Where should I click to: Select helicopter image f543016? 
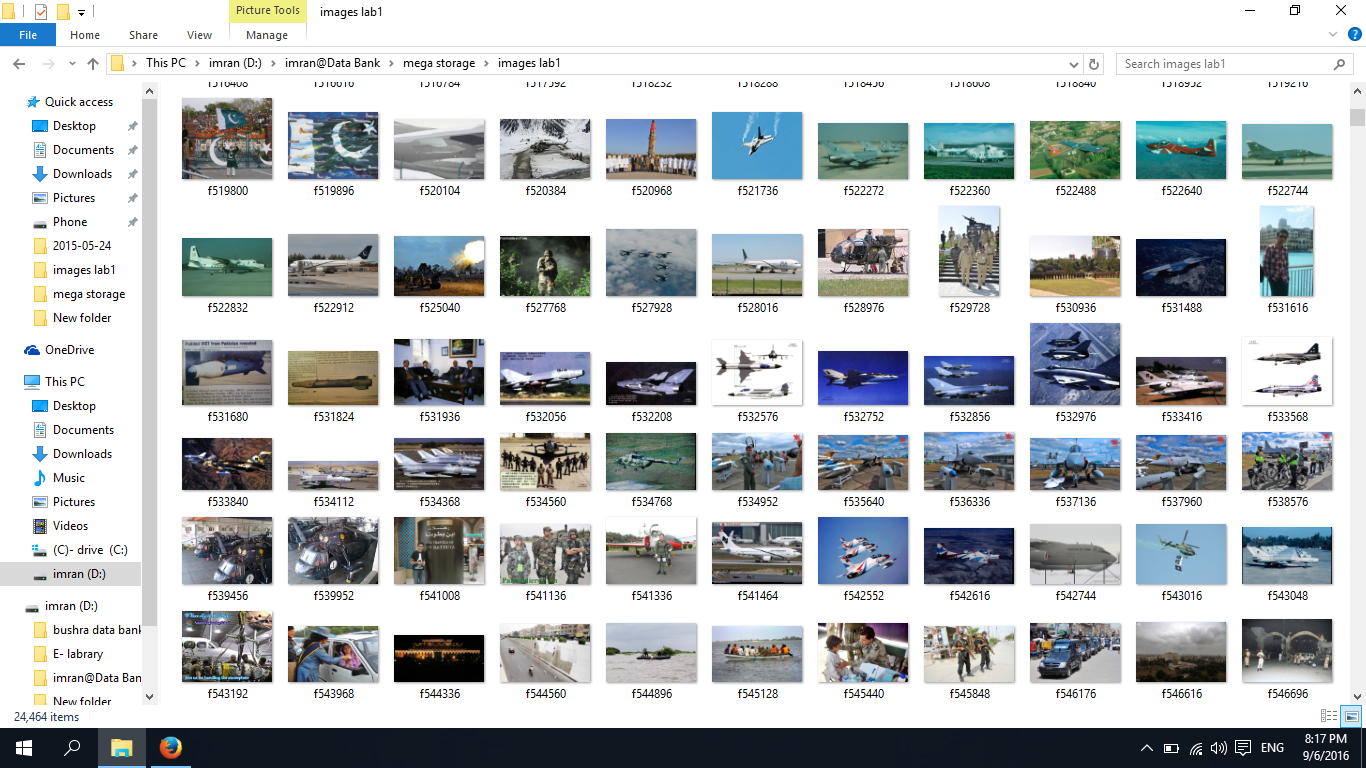coord(1181,553)
